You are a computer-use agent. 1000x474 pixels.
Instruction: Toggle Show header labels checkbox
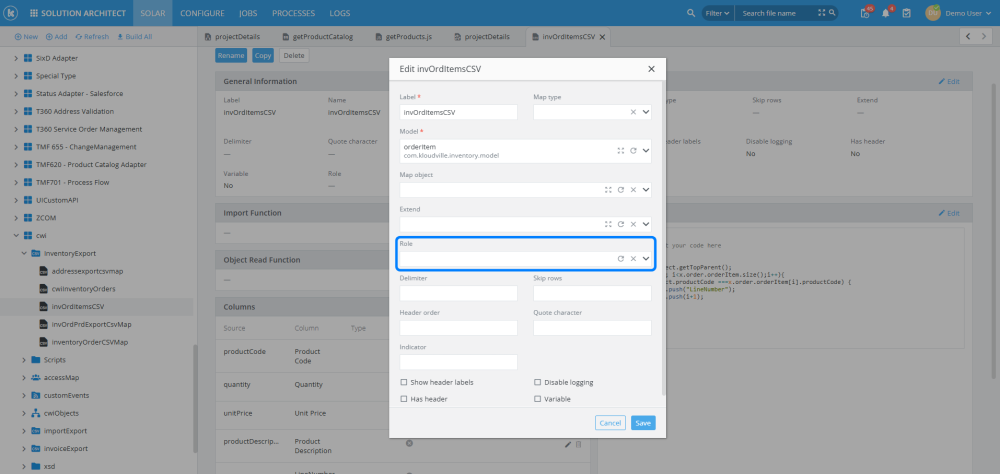point(403,382)
